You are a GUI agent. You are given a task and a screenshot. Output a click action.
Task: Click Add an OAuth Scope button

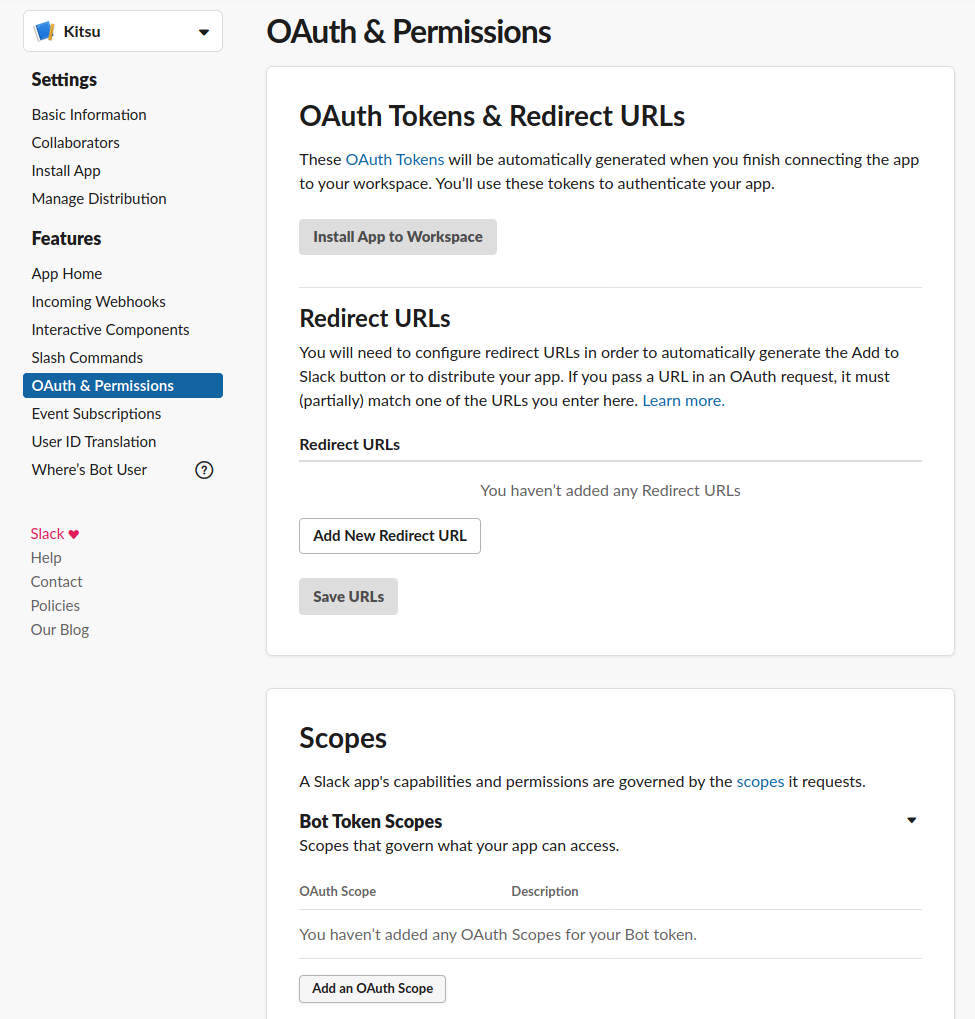pos(372,988)
